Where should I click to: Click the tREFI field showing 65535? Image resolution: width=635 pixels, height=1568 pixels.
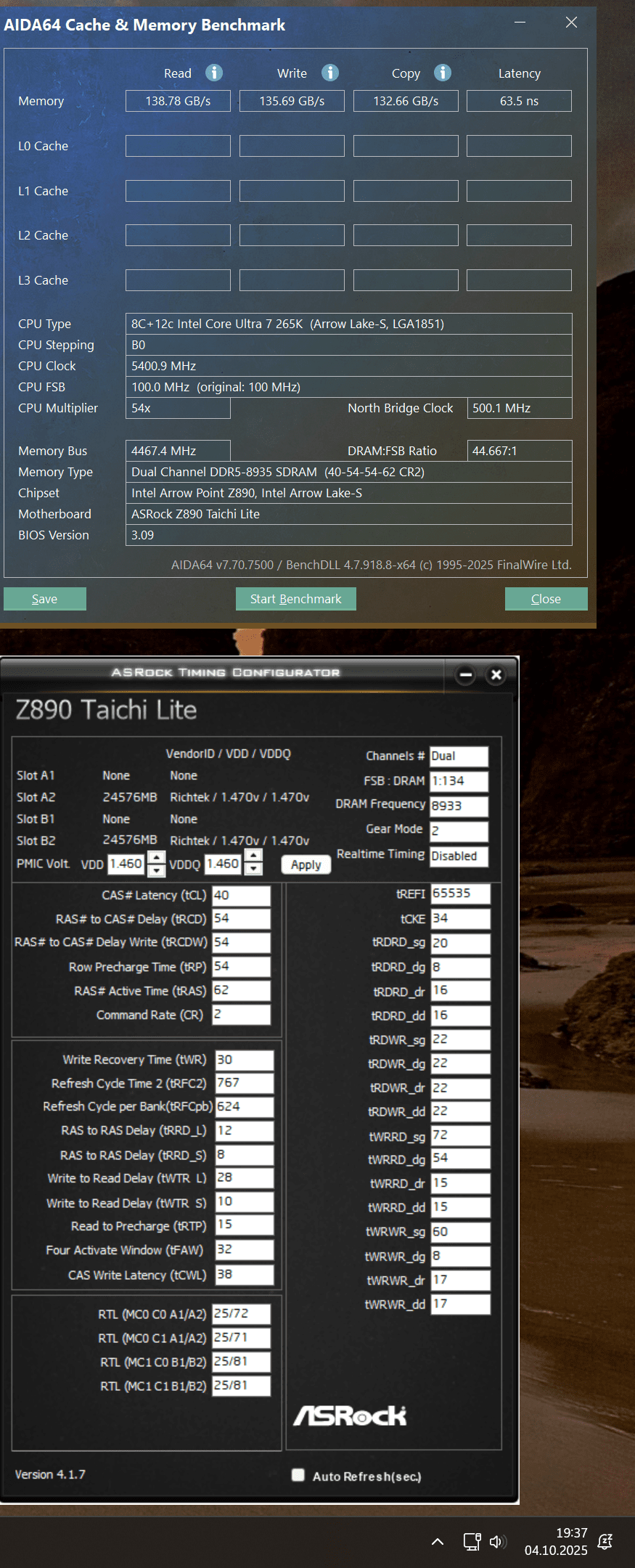click(461, 894)
